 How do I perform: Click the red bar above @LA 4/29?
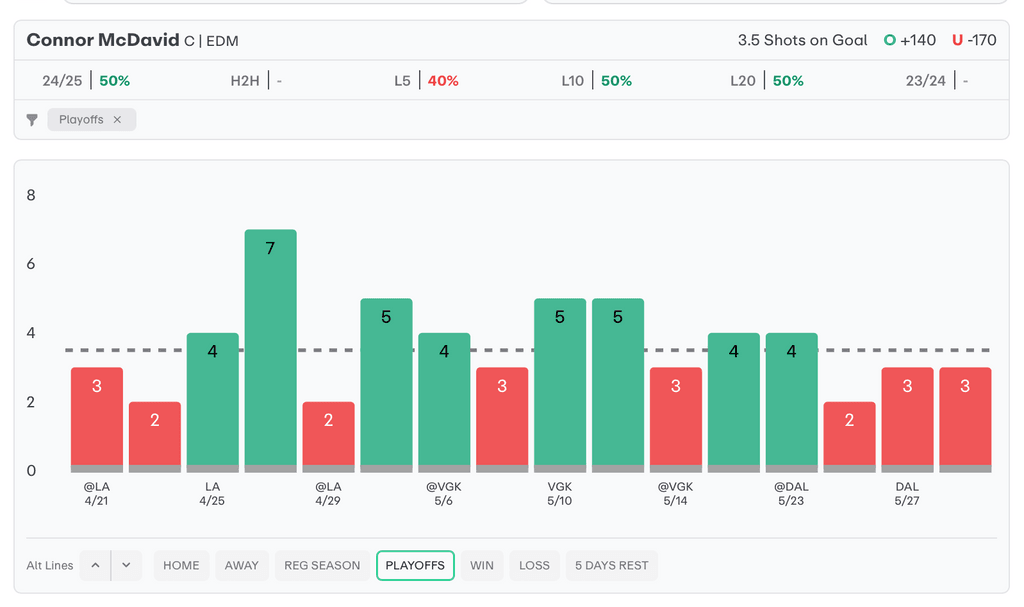pyautogui.click(x=328, y=436)
